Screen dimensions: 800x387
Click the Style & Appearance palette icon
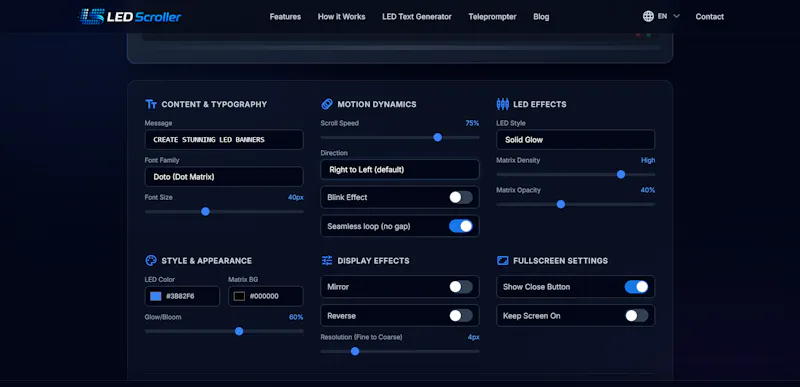tap(151, 261)
